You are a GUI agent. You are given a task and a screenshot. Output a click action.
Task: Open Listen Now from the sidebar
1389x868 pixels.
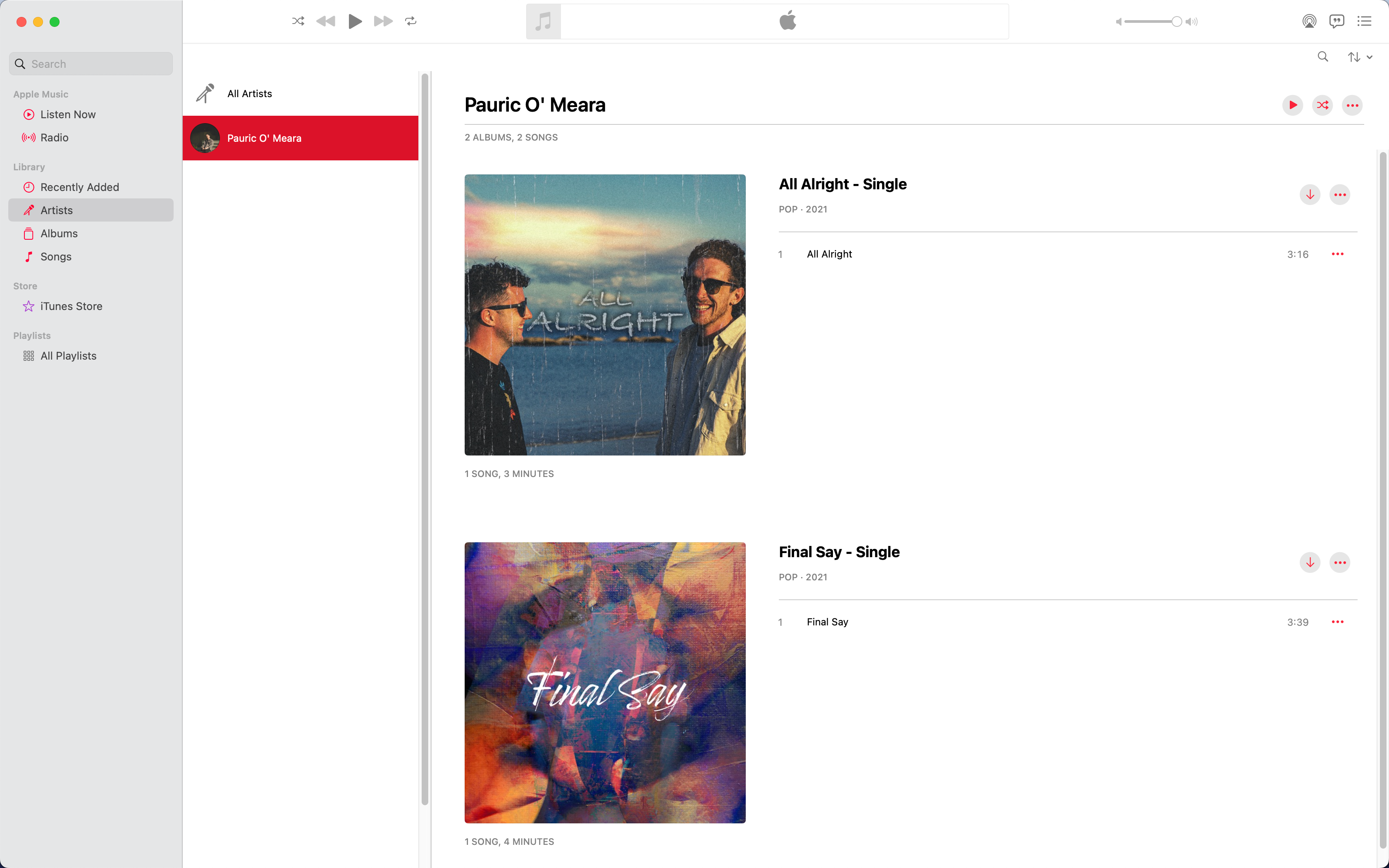[67, 114]
